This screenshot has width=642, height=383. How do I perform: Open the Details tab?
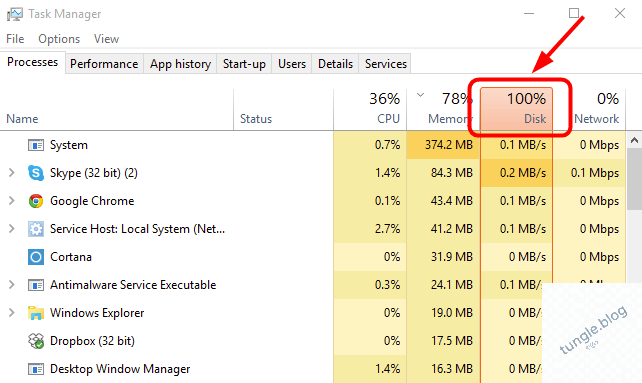[335, 64]
